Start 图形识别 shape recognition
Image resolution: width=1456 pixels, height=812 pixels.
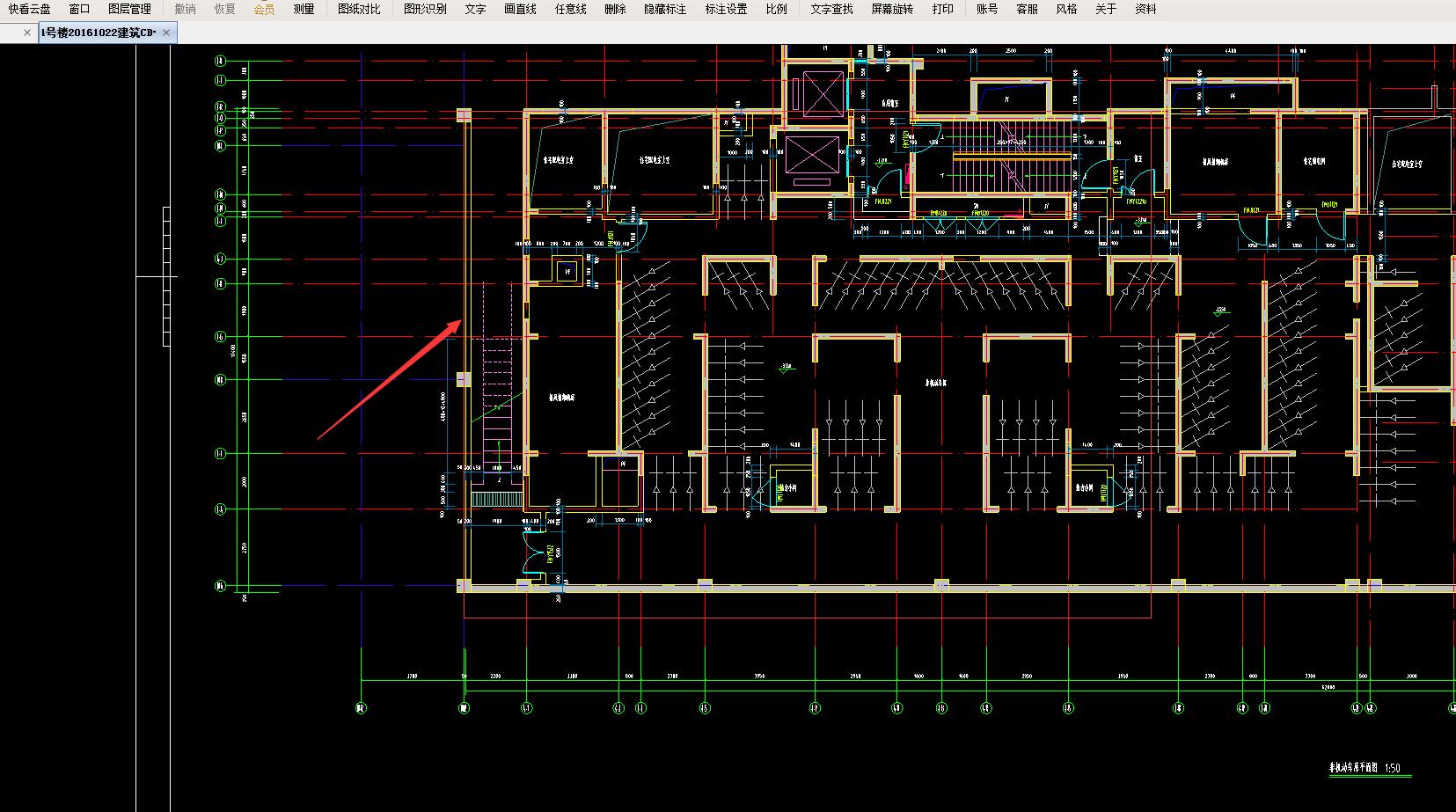pos(425,9)
